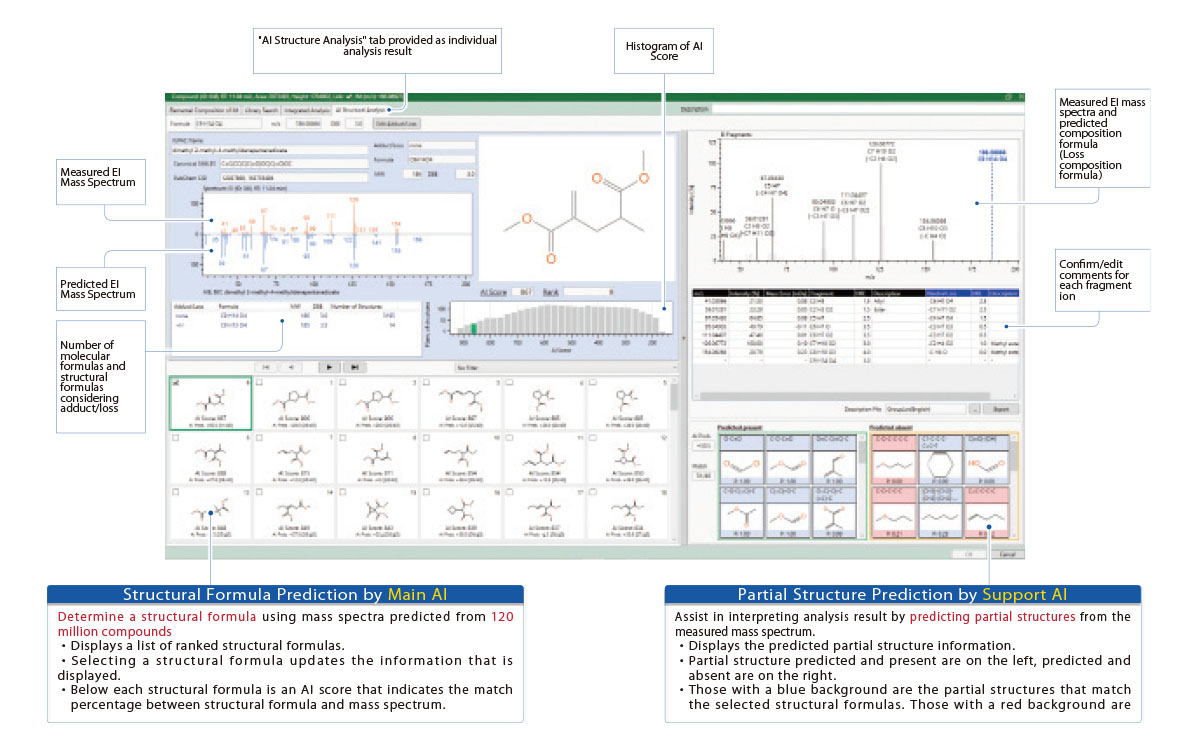1189x744 pixels.
Task: Go to the previous page of structures
Action: coord(291,367)
